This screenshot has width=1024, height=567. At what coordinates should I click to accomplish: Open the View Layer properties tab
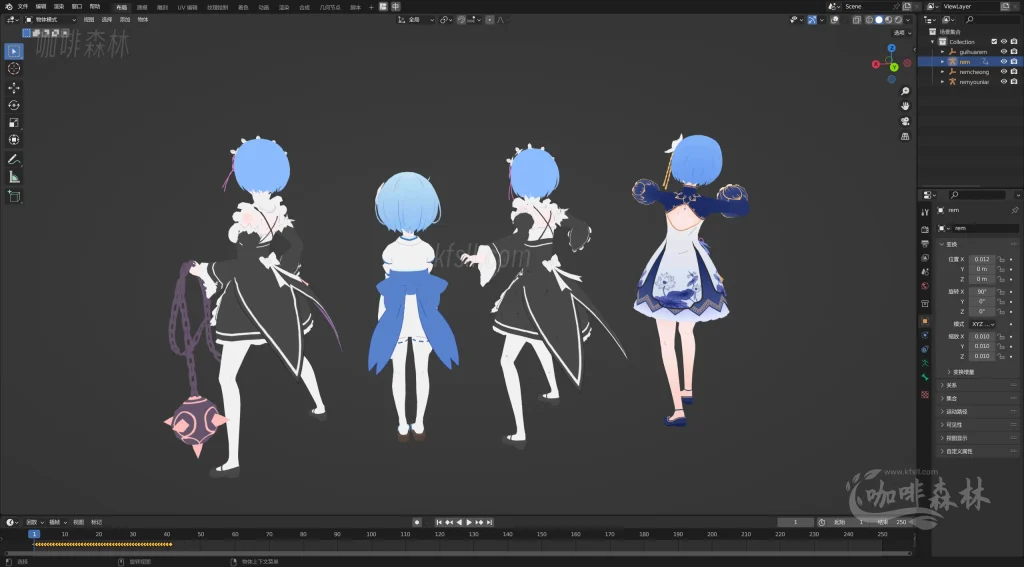925,258
